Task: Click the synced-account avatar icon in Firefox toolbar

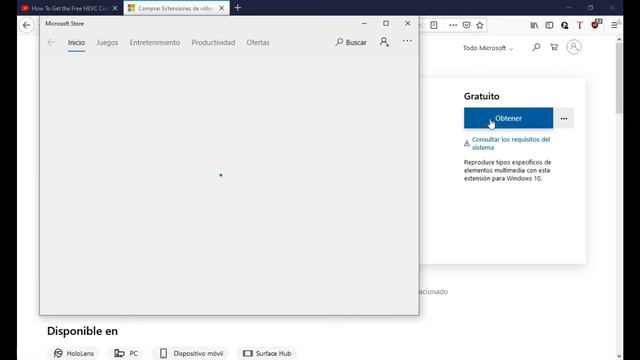Action: click(x=564, y=25)
